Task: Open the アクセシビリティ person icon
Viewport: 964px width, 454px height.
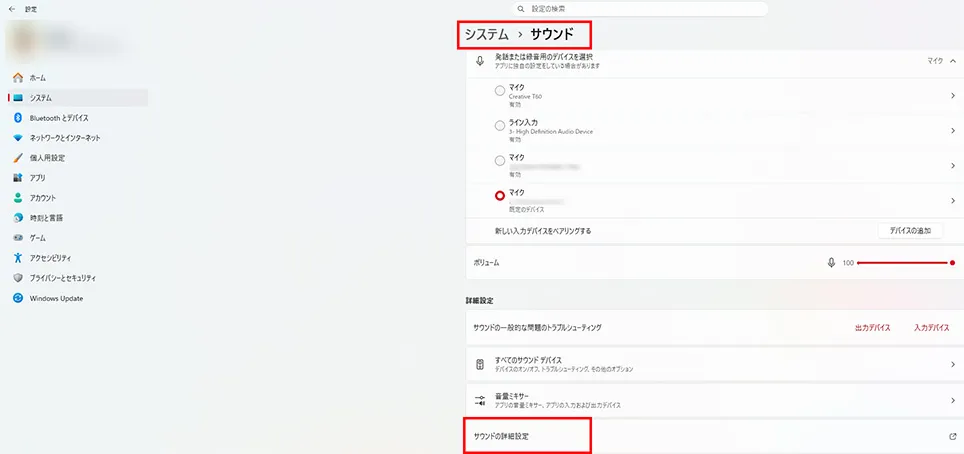Action: (x=18, y=258)
